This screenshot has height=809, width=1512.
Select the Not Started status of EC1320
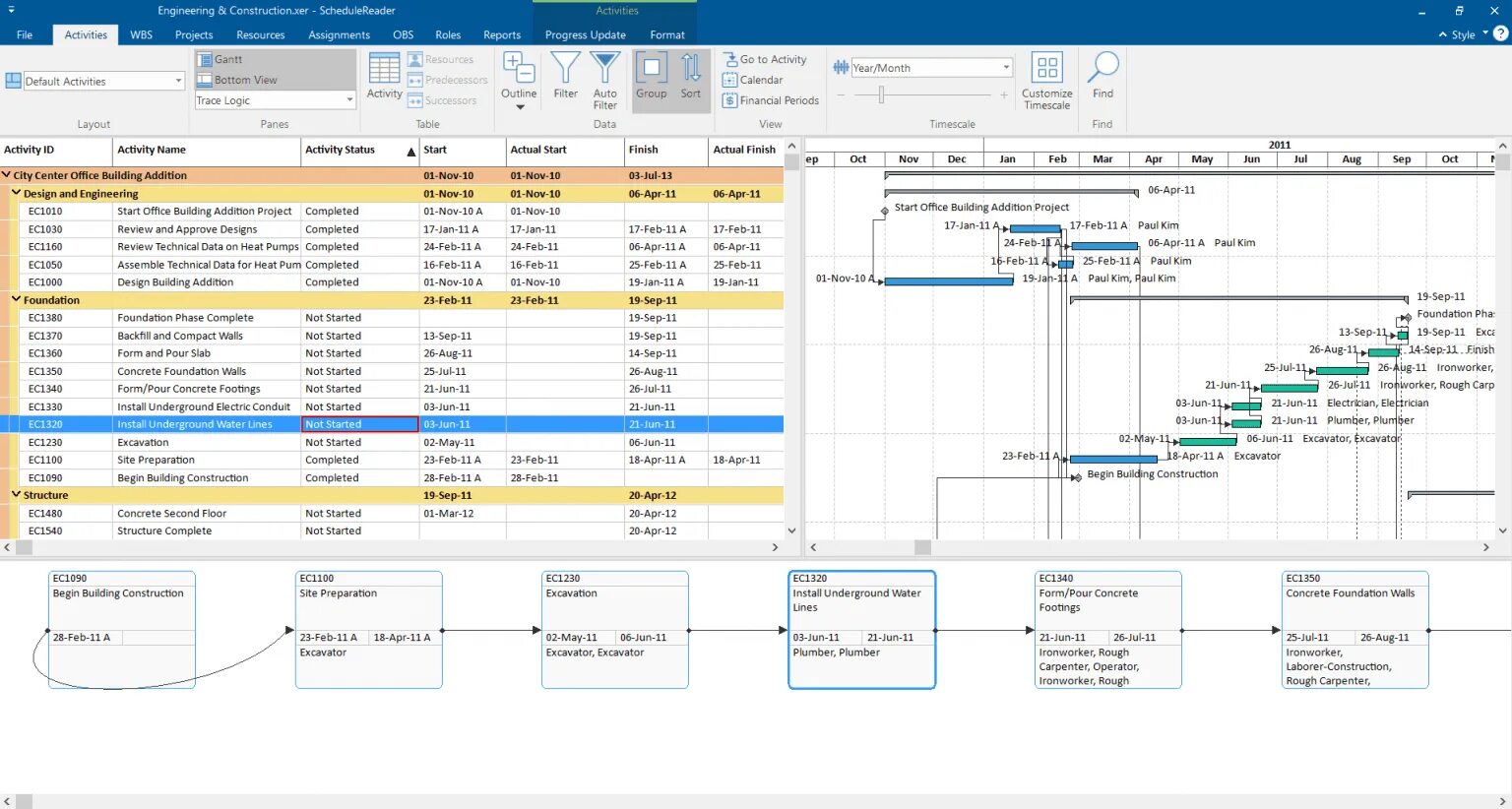click(x=359, y=425)
